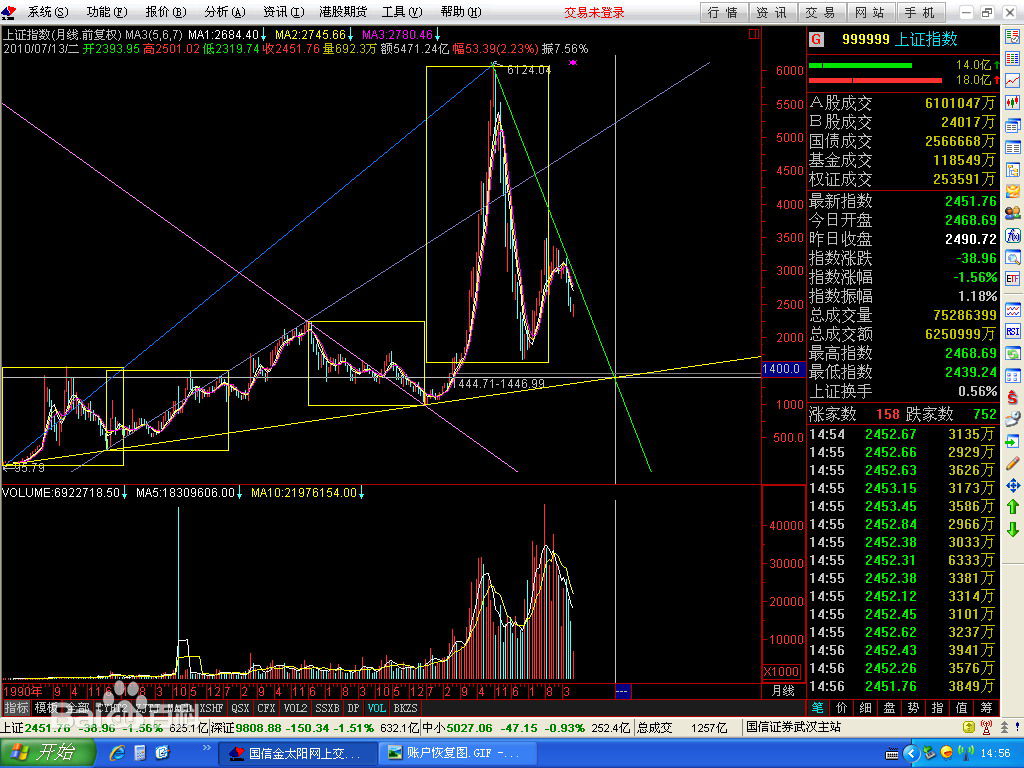Viewport: 1024px width, 768px height.
Task: Click the 行情 button in top bar
Action: pyautogui.click(x=724, y=12)
